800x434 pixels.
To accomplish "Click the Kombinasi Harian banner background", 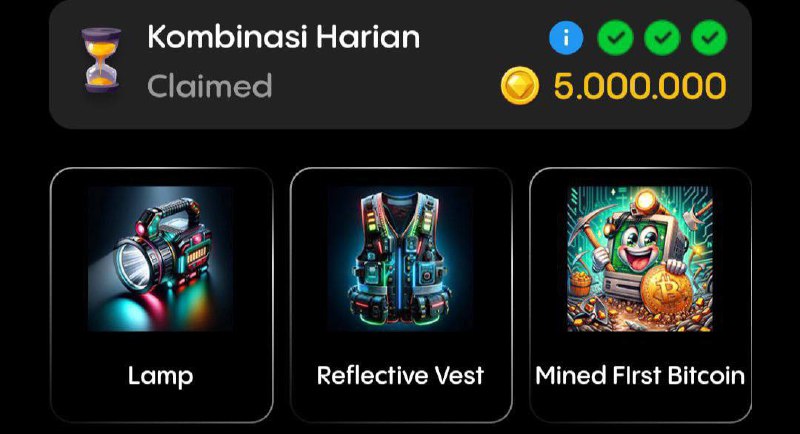I will pyautogui.click(x=401, y=62).
